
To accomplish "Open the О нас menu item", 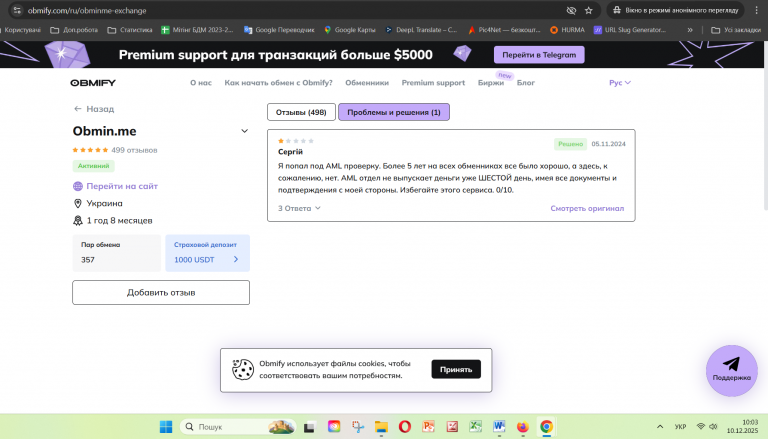I will point(201,83).
